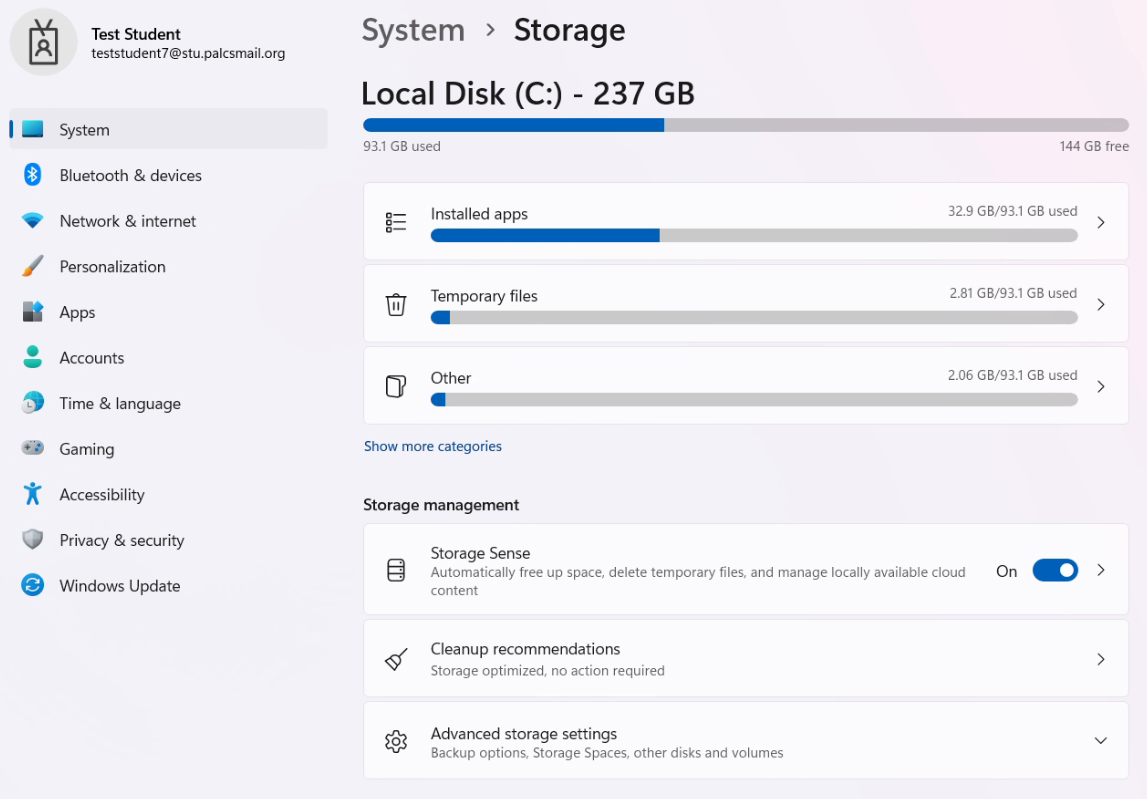Open Other category details via chevron
The image size is (1147, 799).
click(x=1101, y=386)
